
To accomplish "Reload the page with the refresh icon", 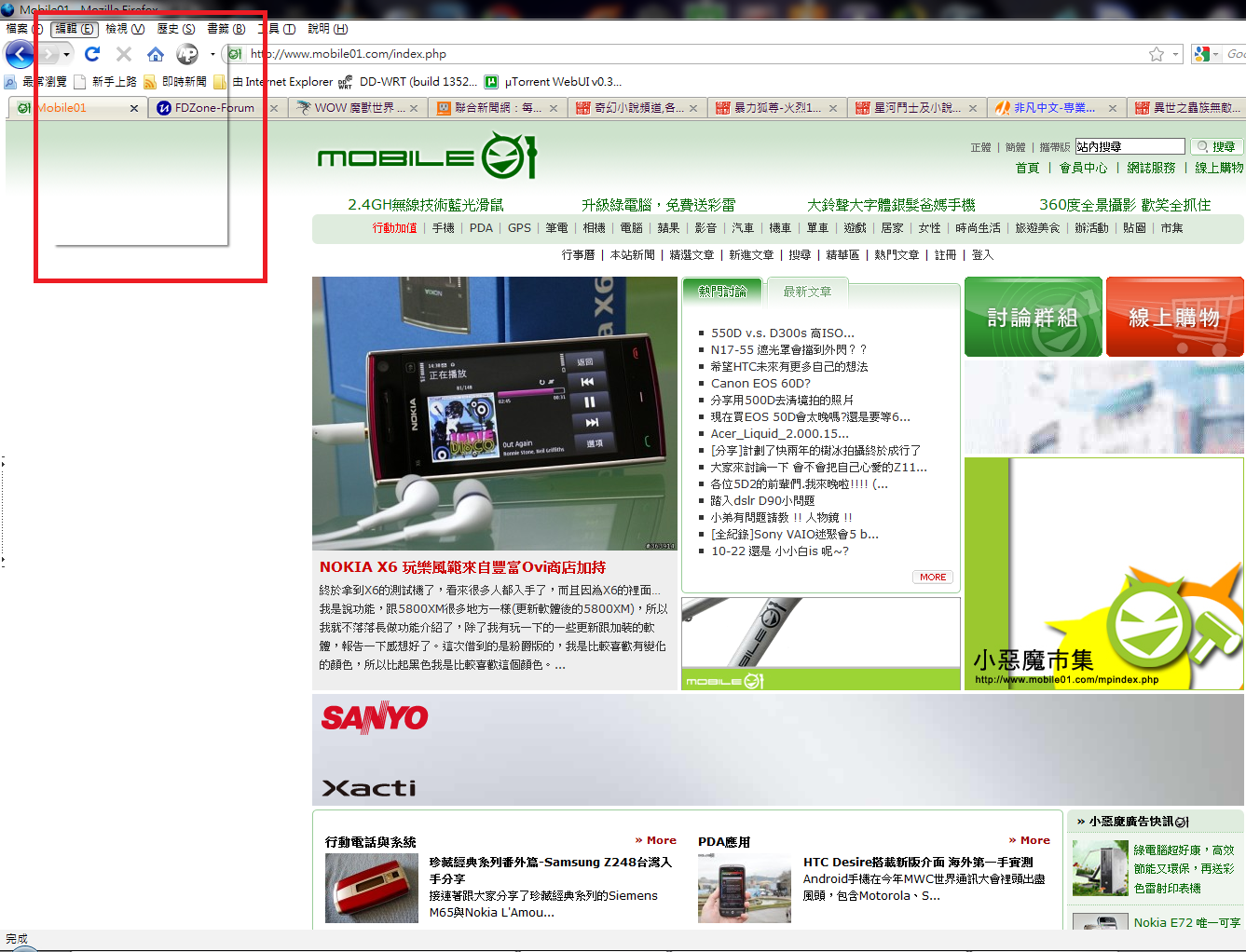I will pos(92,54).
